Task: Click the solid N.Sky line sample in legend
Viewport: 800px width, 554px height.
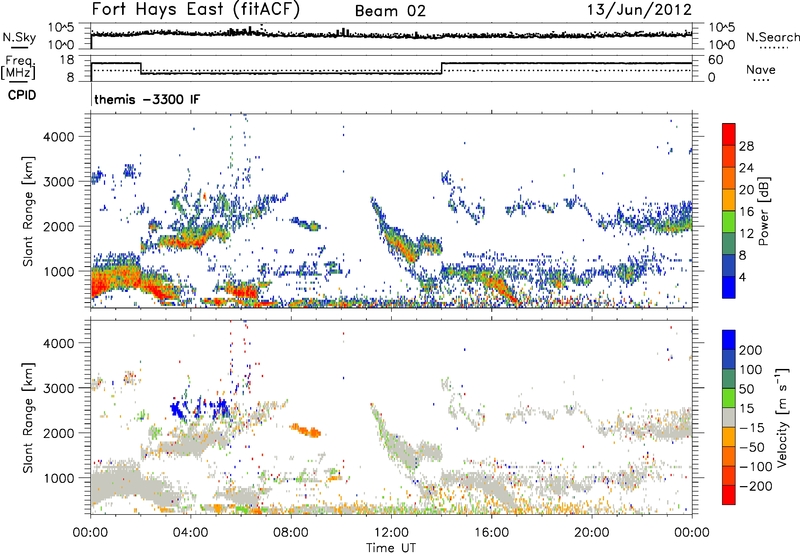Action: [x=19, y=47]
